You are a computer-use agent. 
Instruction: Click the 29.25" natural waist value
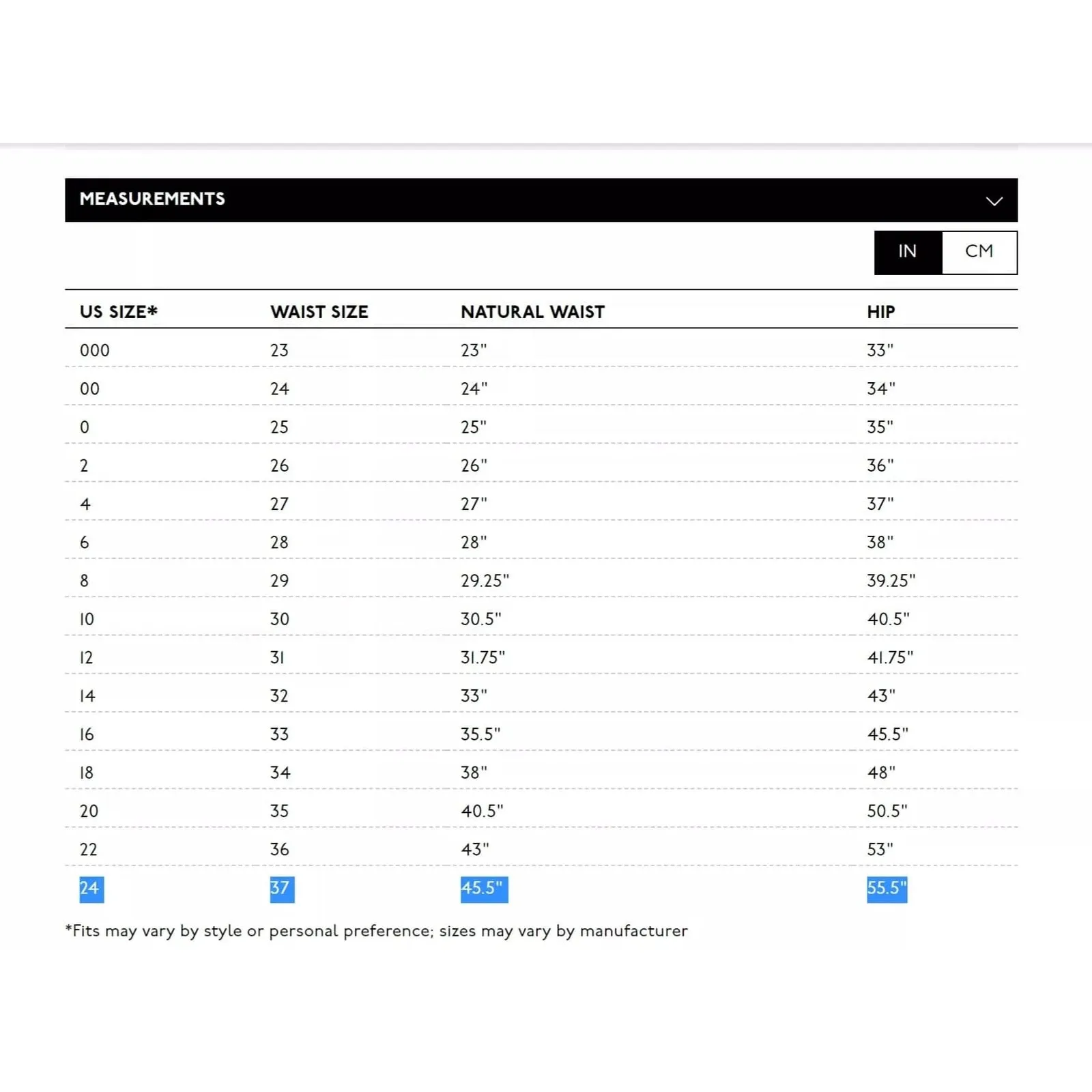pyautogui.click(x=485, y=581)
